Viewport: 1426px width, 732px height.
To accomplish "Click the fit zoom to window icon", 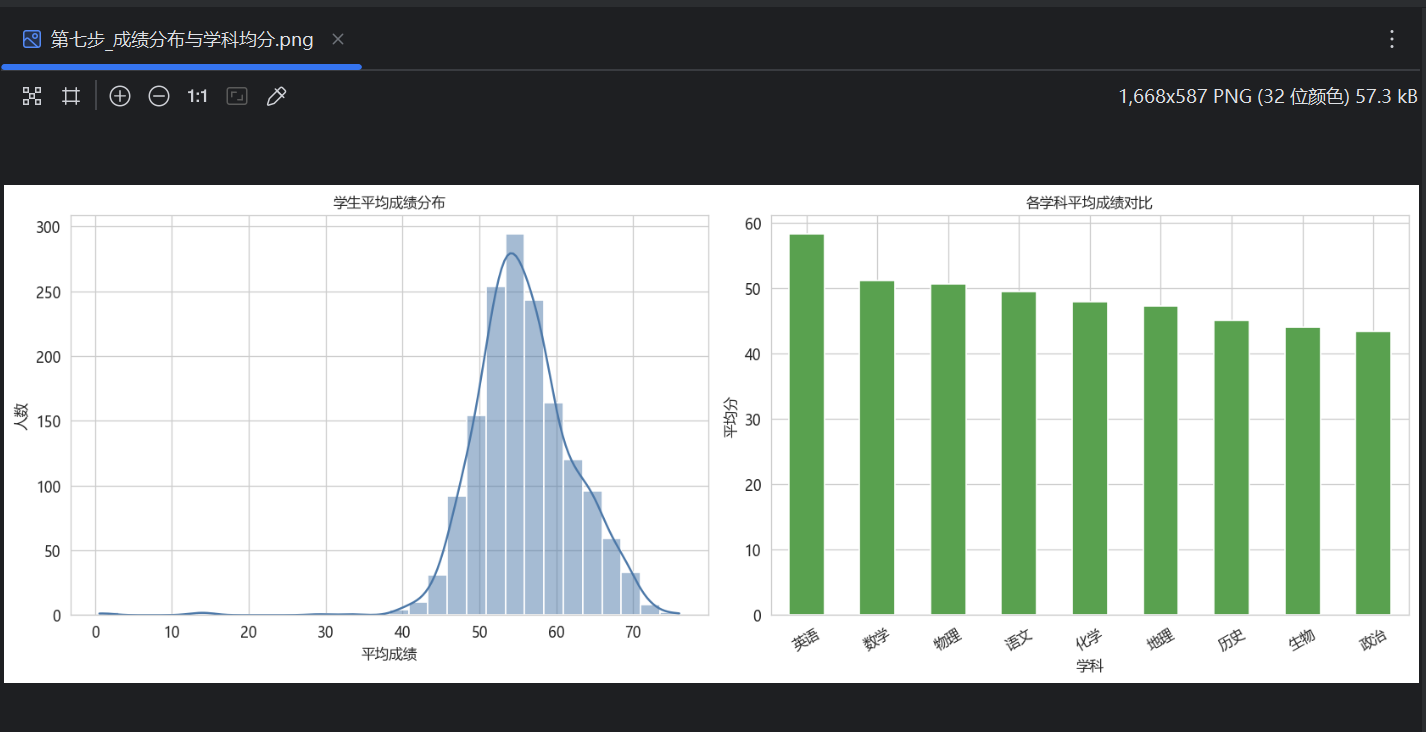I will (x=237, y=96).
